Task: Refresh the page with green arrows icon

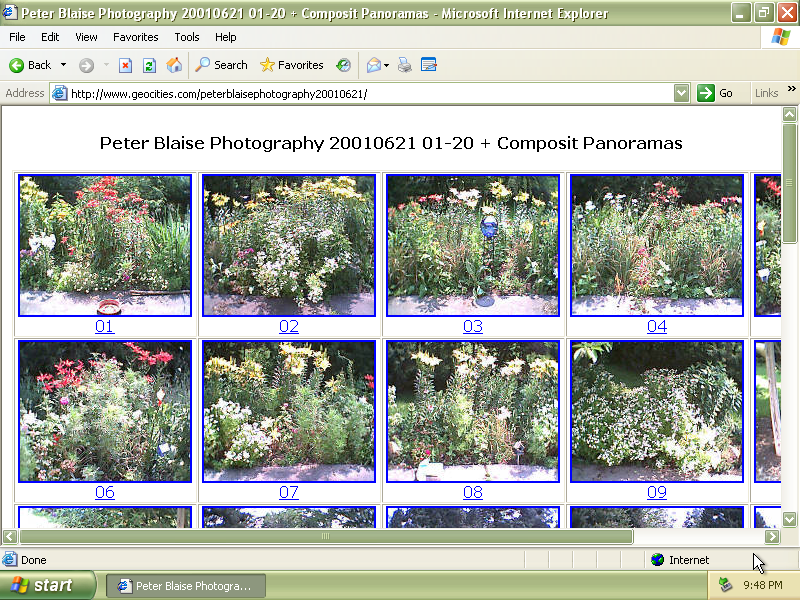Action: [x=149, y=65]
